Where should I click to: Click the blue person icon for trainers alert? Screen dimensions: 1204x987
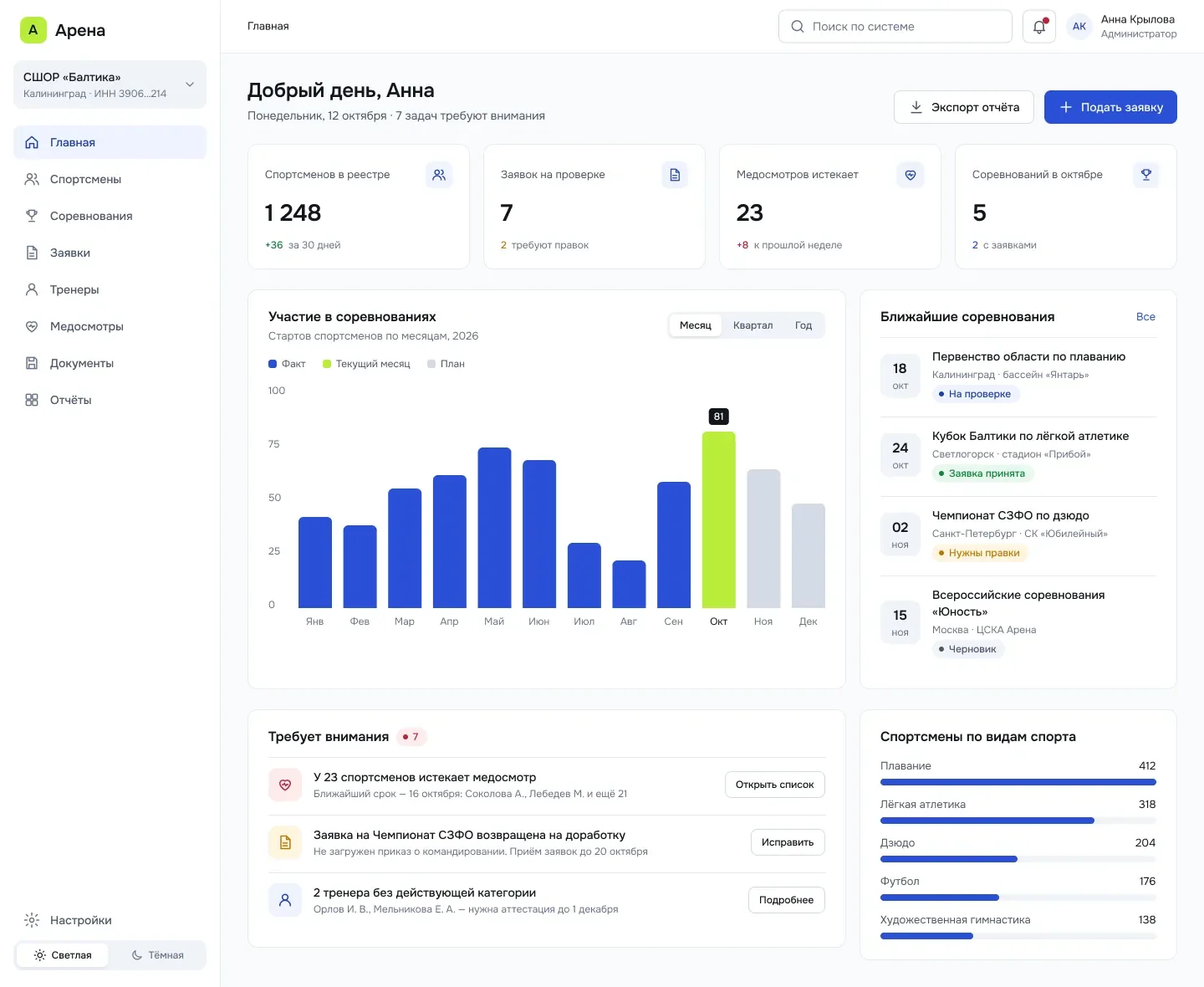tap(285, 901)
